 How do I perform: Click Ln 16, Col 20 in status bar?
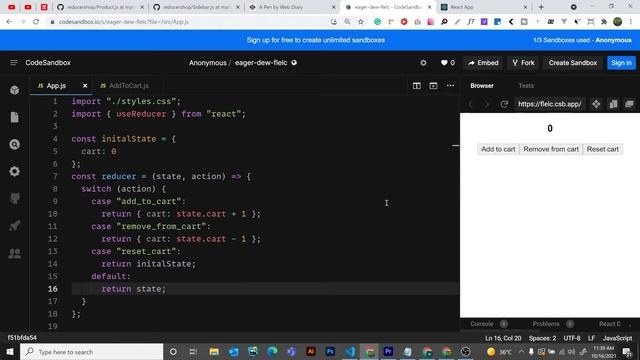click(503, 338)
